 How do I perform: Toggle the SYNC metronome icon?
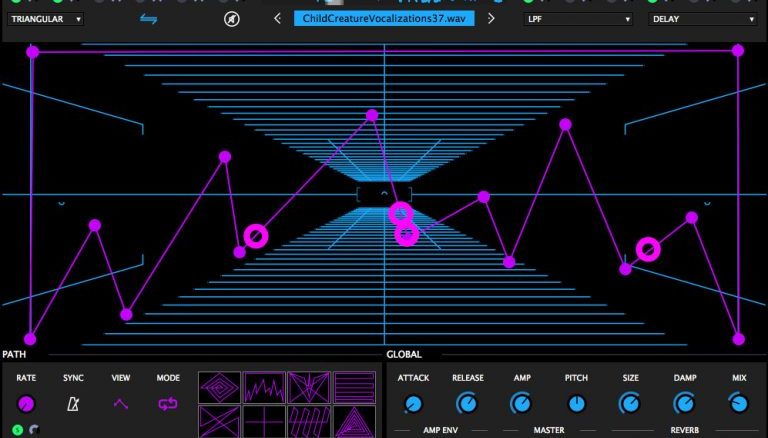coord(73,404)
